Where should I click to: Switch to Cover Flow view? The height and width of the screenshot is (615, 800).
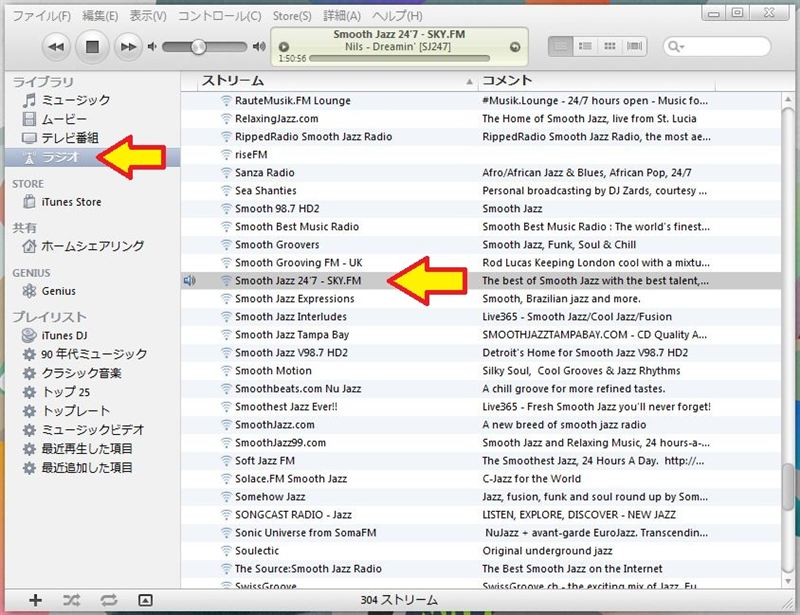(634, 46)
